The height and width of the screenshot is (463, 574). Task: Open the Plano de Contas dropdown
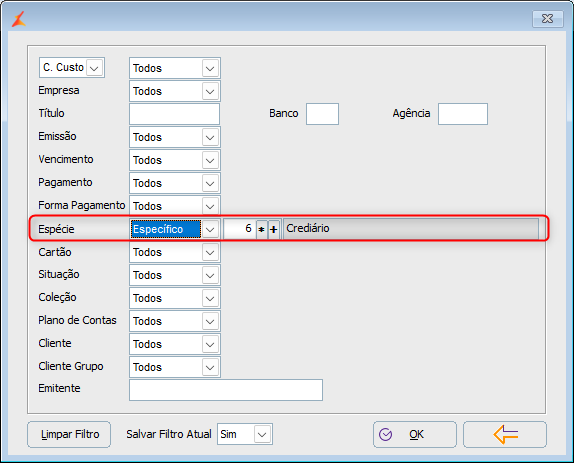coord(210,321)
